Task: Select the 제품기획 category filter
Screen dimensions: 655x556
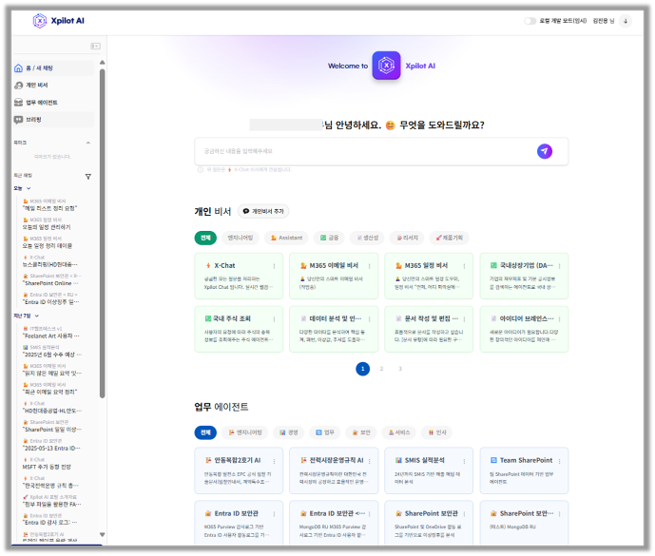Action: click(449, 238)
